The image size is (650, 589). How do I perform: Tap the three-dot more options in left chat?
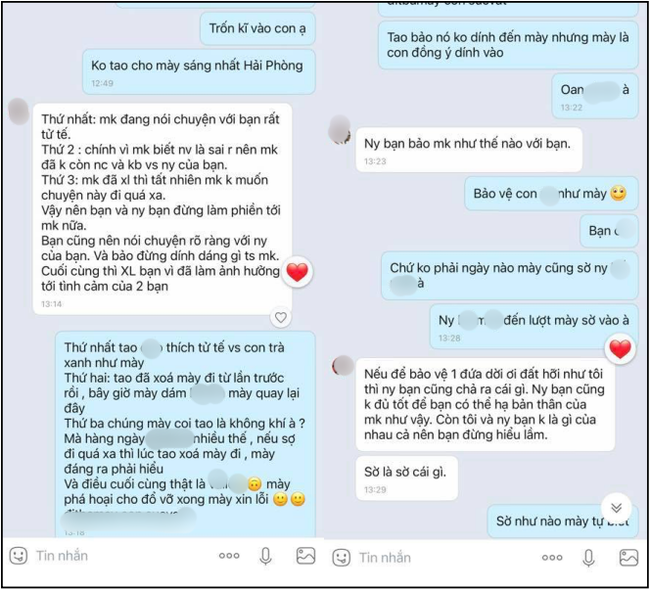(x=229, y=556)
